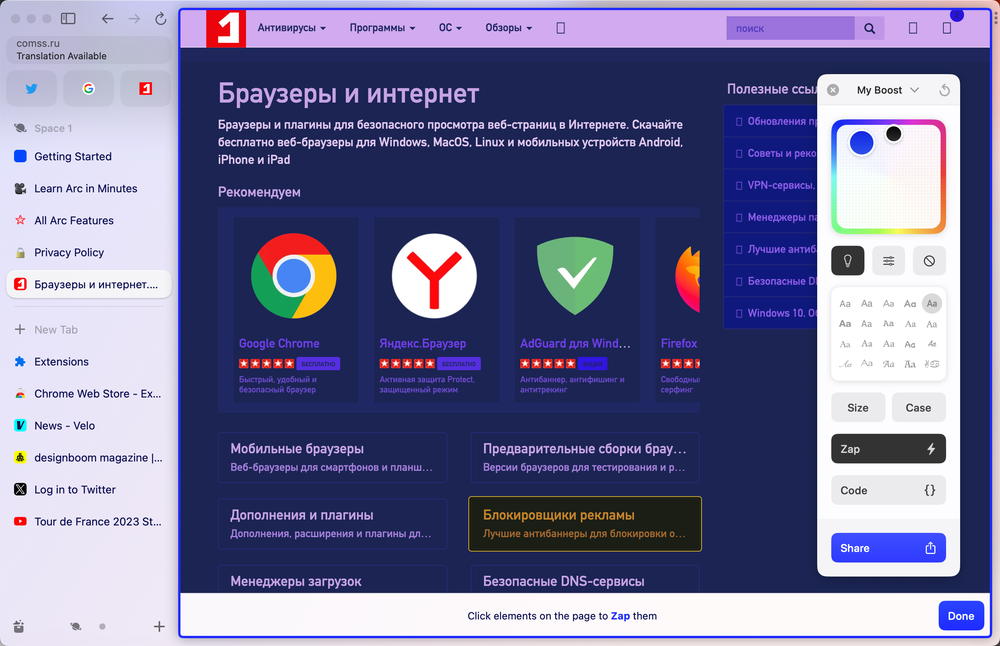
Task: Switch to the Chrome Web Store tab
Action: 89,393
